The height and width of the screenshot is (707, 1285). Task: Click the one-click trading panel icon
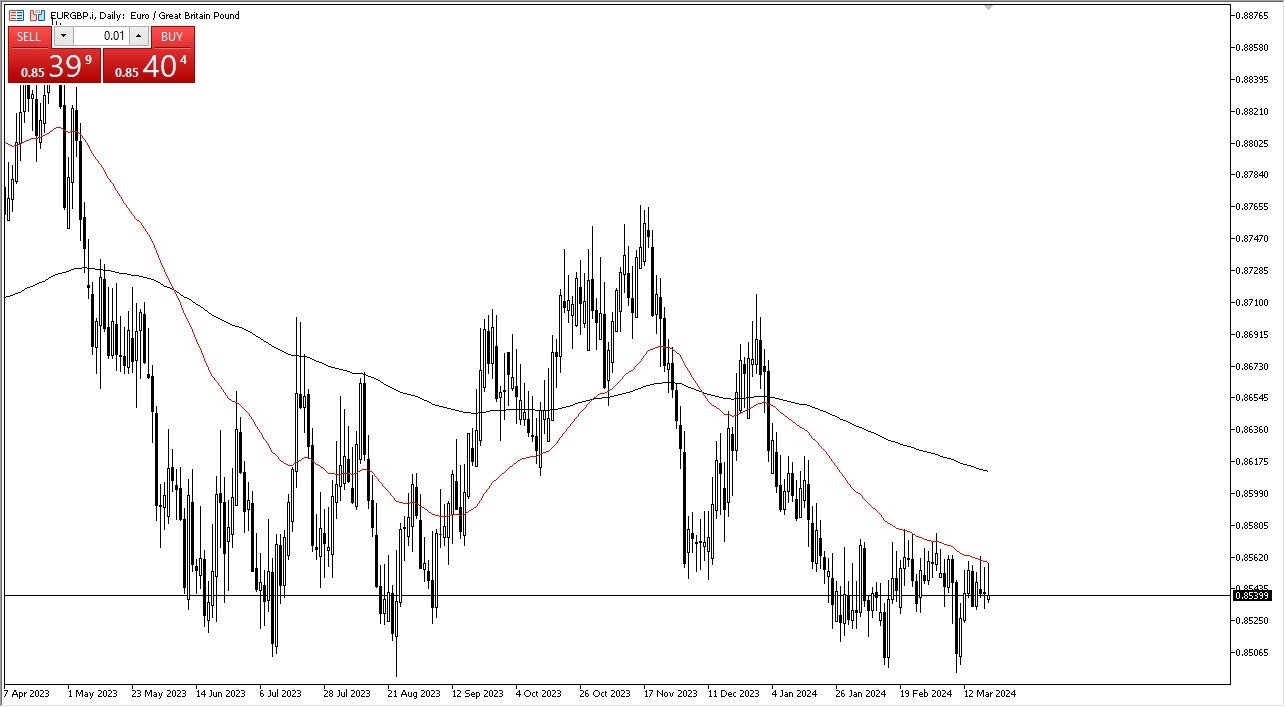pyautogui.click(x=37, y=15)
